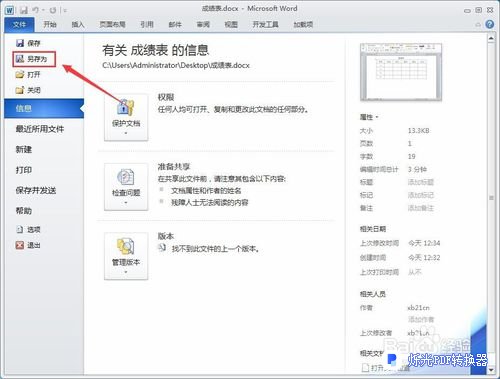The height and width of the screenshot is (379, 500).
Task: Open 保存并发送 in the sidebar
Action: tap(36, 190)
